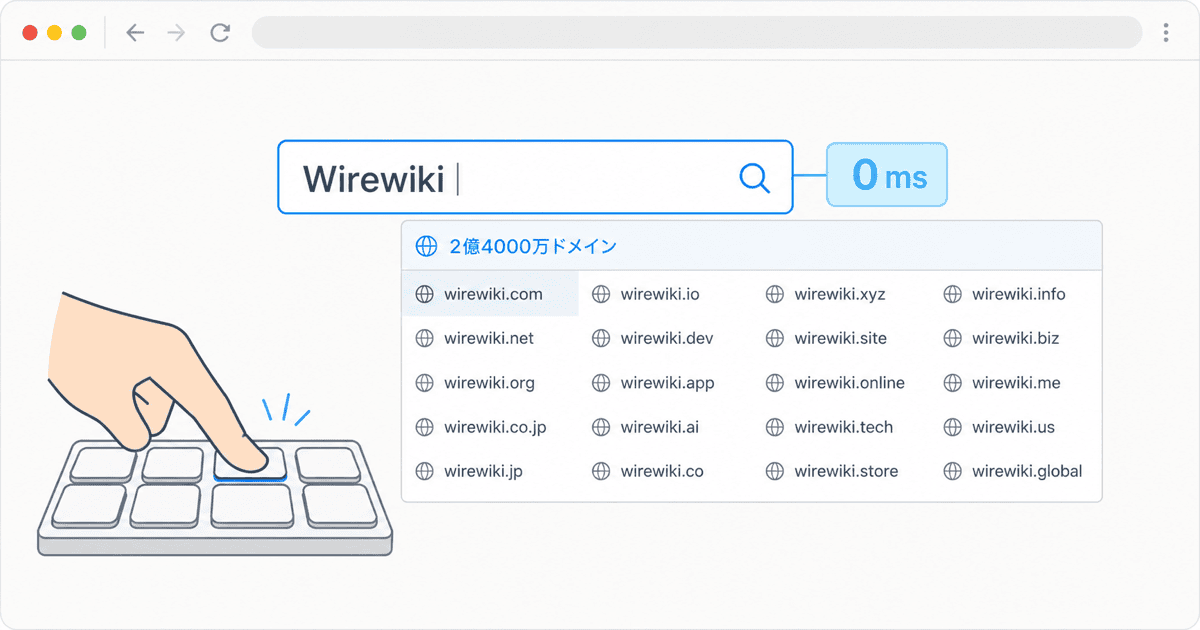Click the globe icon next to wirewiki.online

click(775, 383)
